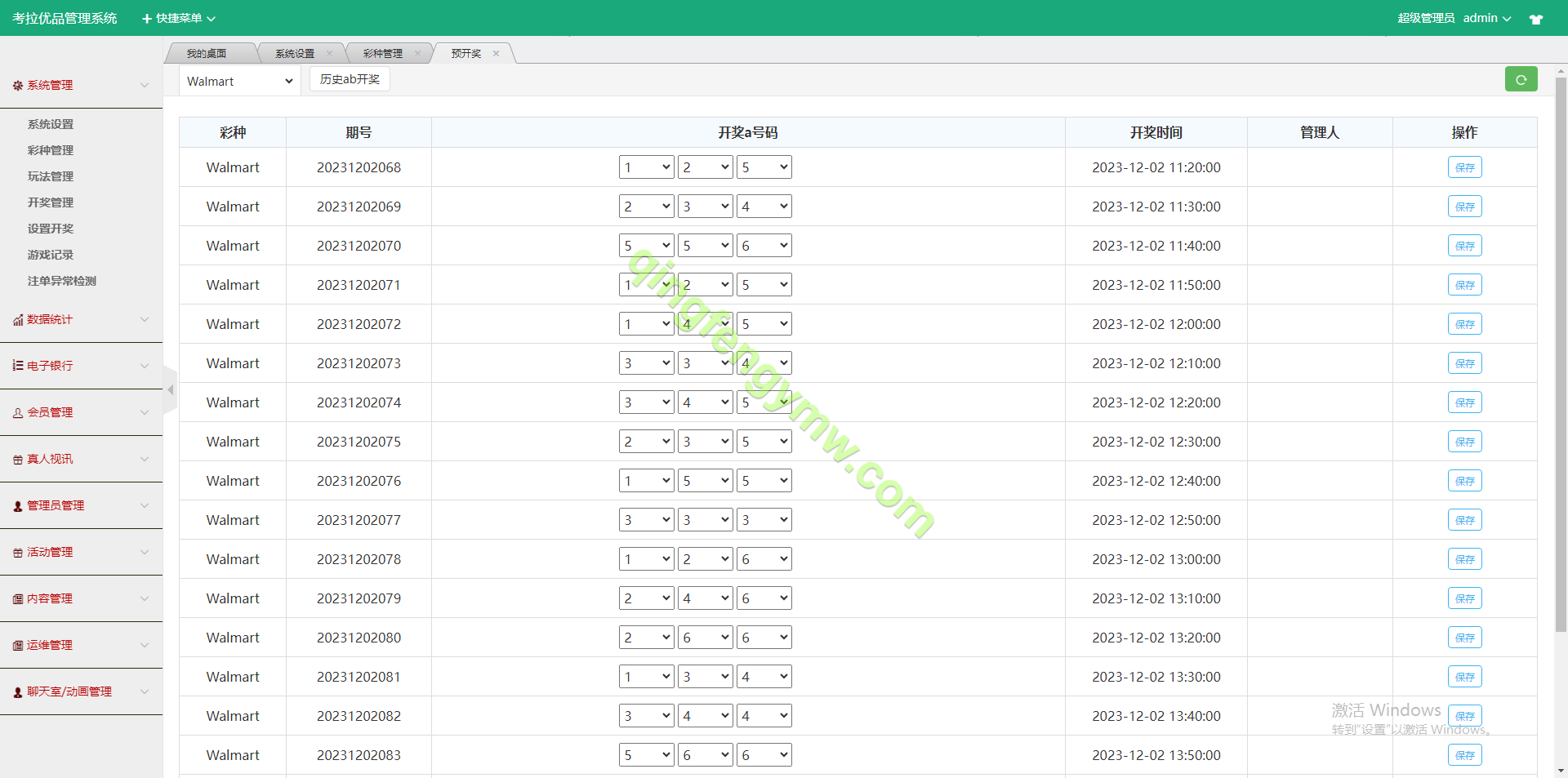This screenshot has height=778, width=1568.
Task: Open first number dropdown for period 20231202068
Action: coord(646,167)
